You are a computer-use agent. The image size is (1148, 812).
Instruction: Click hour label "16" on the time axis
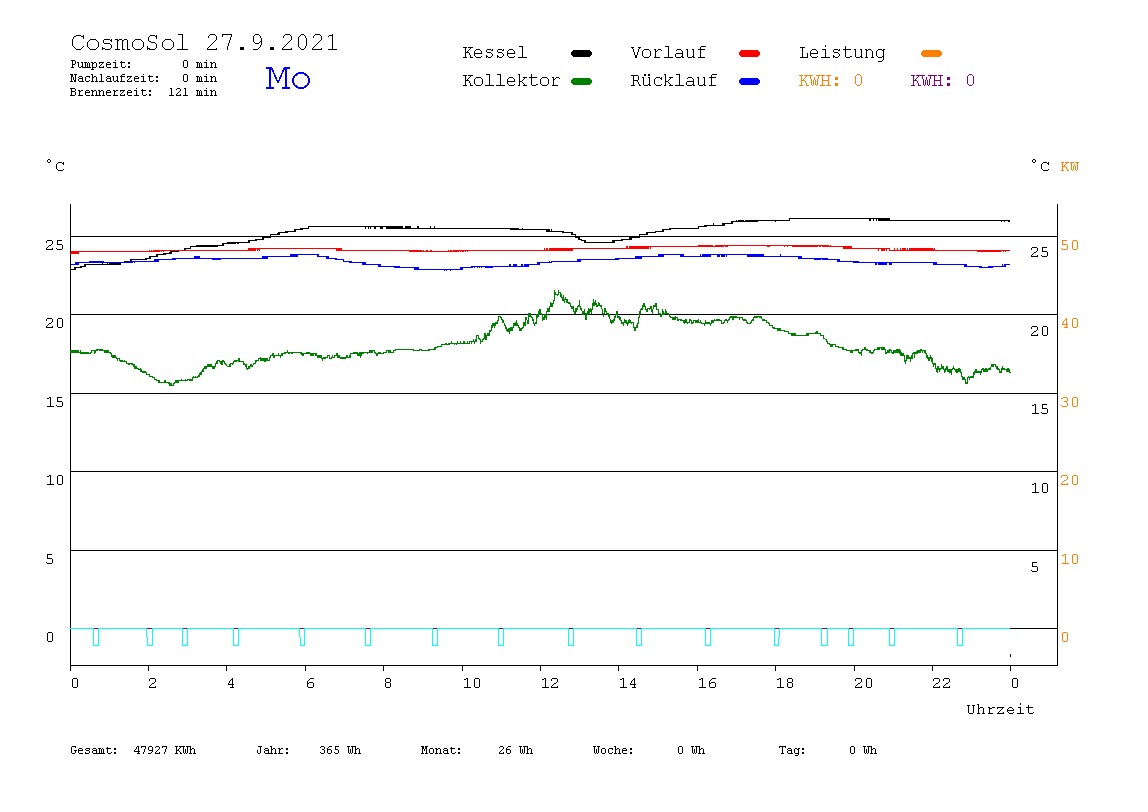coord(707,684)
